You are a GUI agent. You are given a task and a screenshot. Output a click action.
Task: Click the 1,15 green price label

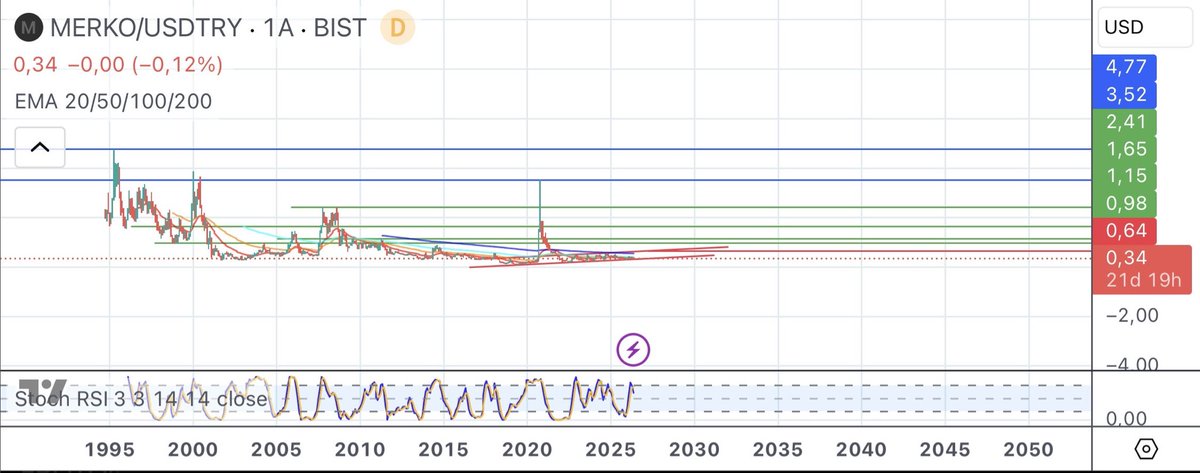coord(1126,177)
